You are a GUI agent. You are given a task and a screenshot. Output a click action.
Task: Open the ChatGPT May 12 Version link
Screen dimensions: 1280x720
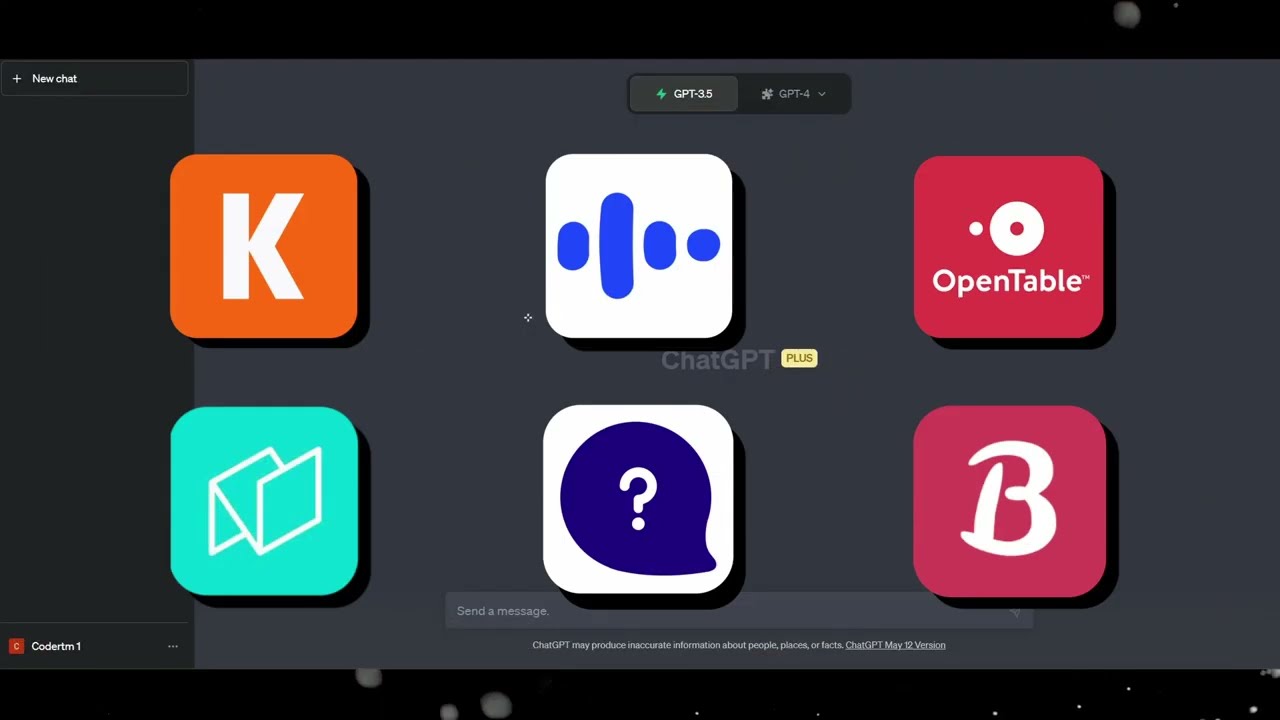point(895,645)
